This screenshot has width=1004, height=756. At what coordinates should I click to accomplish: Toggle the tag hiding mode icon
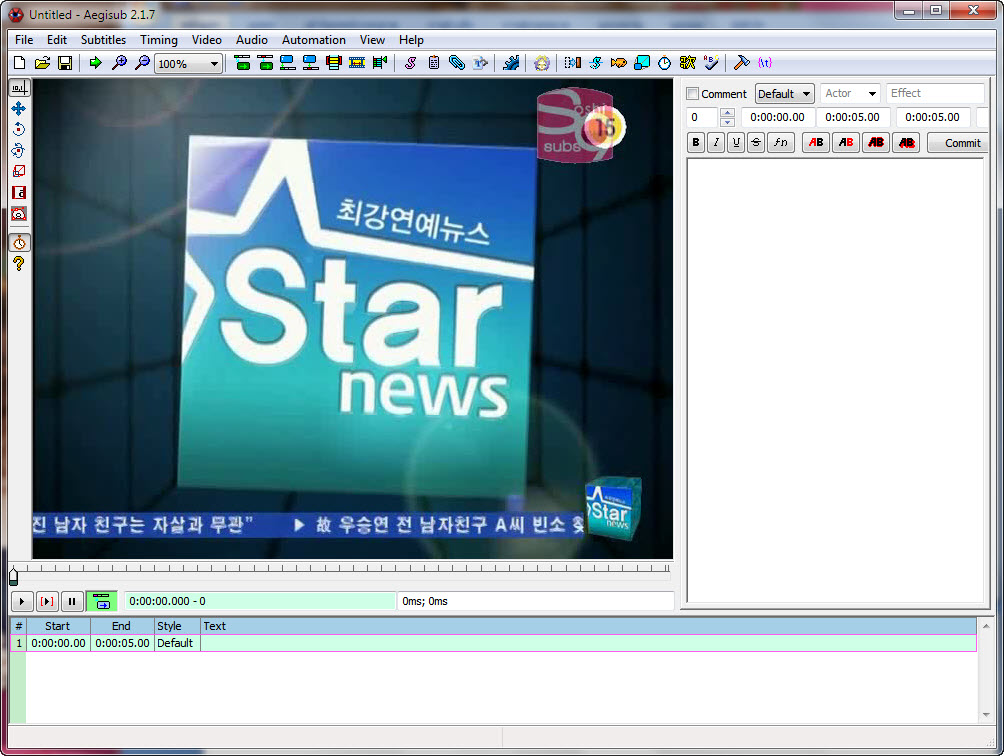point(765,63)
